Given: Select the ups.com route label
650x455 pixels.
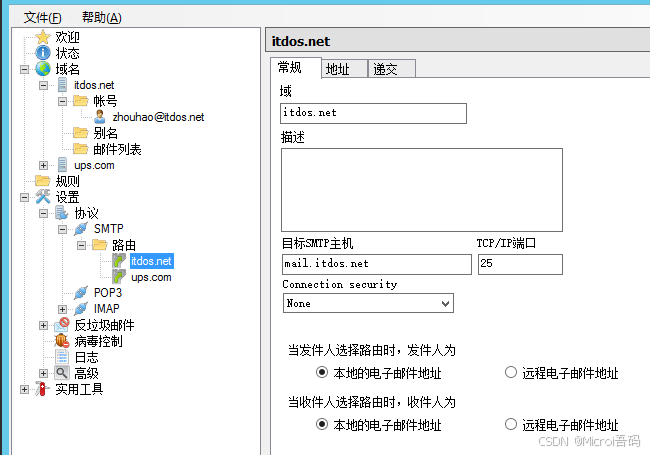Looking at the screenshot, I should [x=151, y=277].
